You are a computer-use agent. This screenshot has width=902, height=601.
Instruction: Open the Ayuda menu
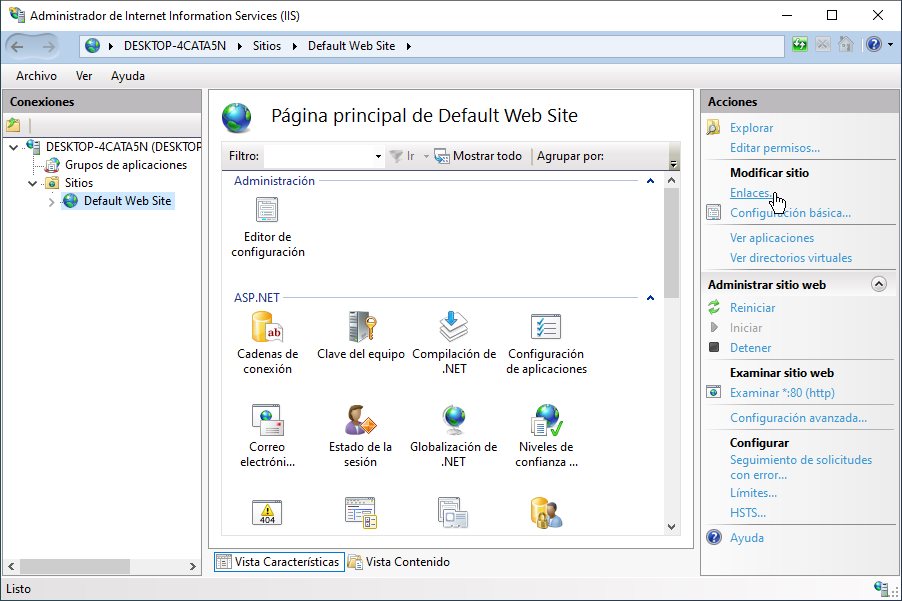[128, 76]
